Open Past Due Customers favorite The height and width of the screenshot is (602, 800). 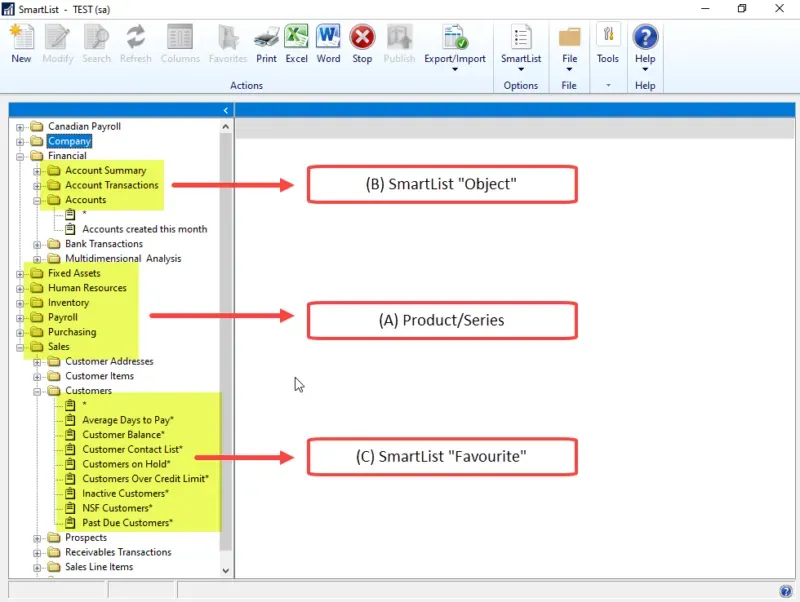point(128,523)
